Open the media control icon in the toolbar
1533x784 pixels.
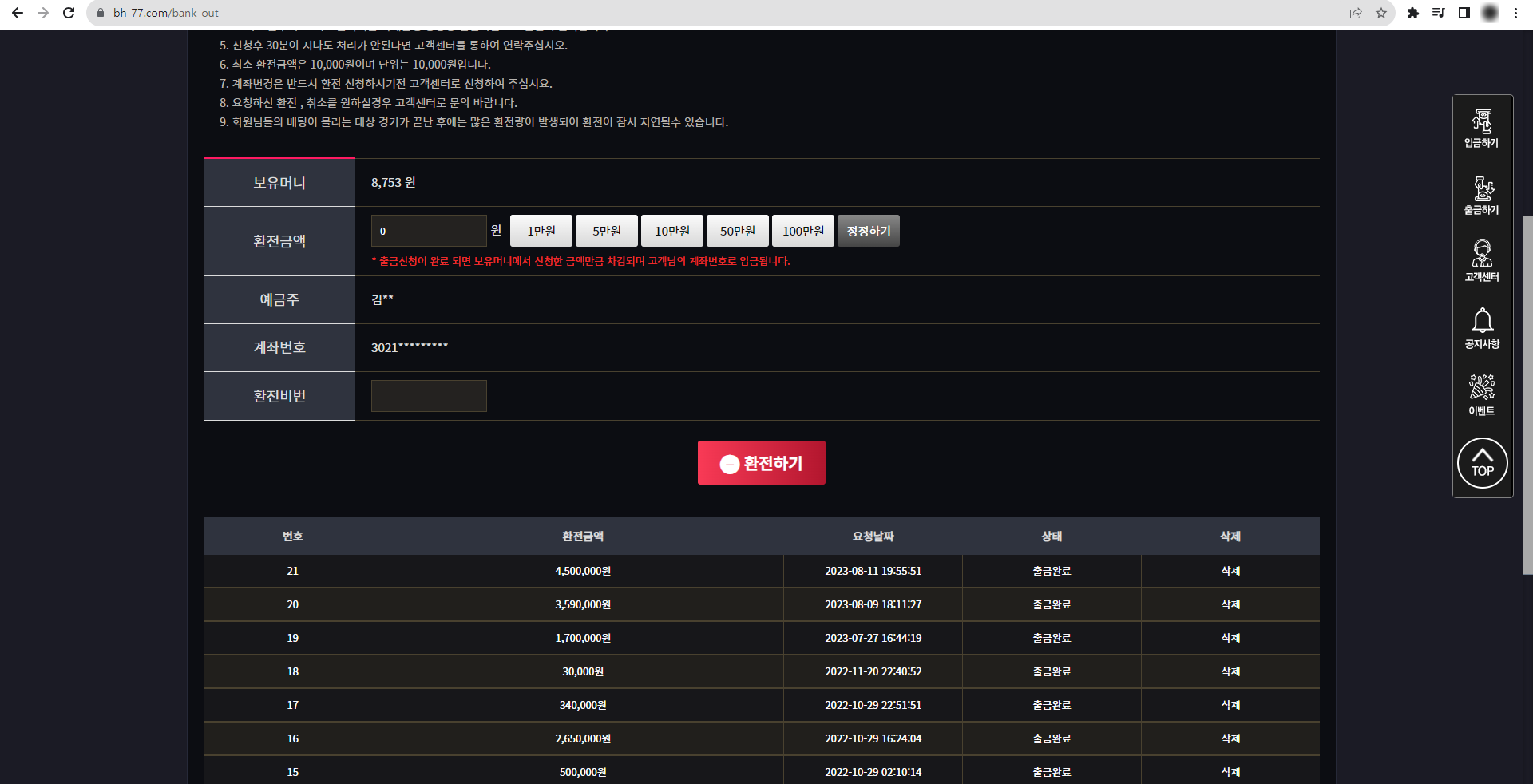1439,13
